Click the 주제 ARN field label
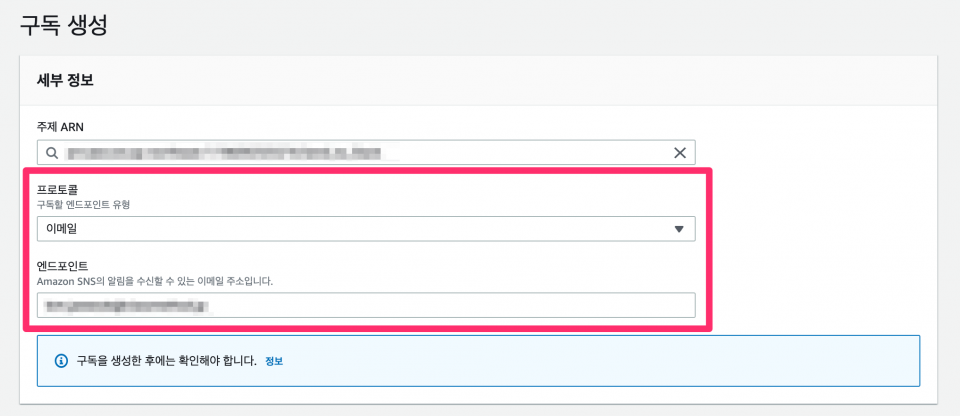The width and height of the screenshot is (960, 416). 60,127
